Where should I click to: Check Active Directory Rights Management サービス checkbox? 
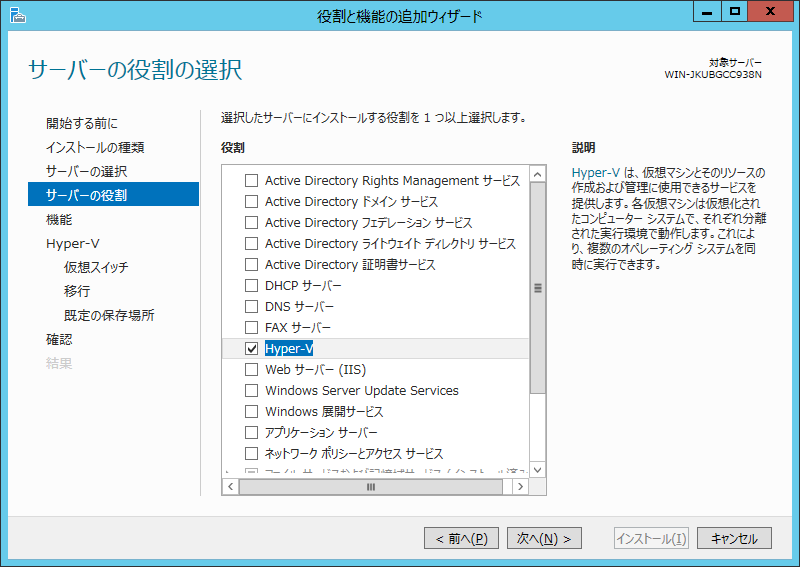point(252,181)
